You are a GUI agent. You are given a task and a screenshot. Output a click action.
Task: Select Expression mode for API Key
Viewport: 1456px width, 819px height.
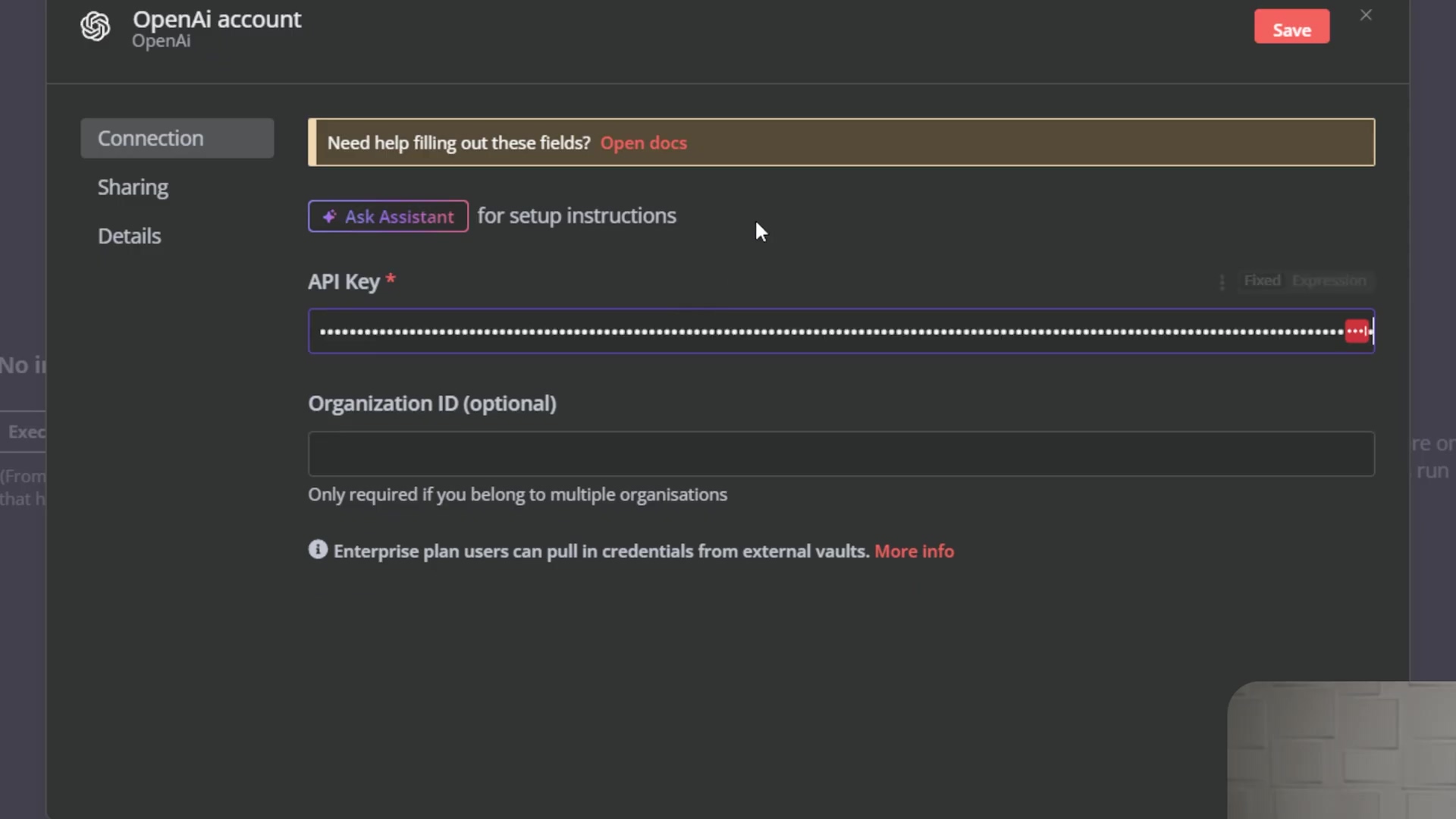click(1329, 281)
